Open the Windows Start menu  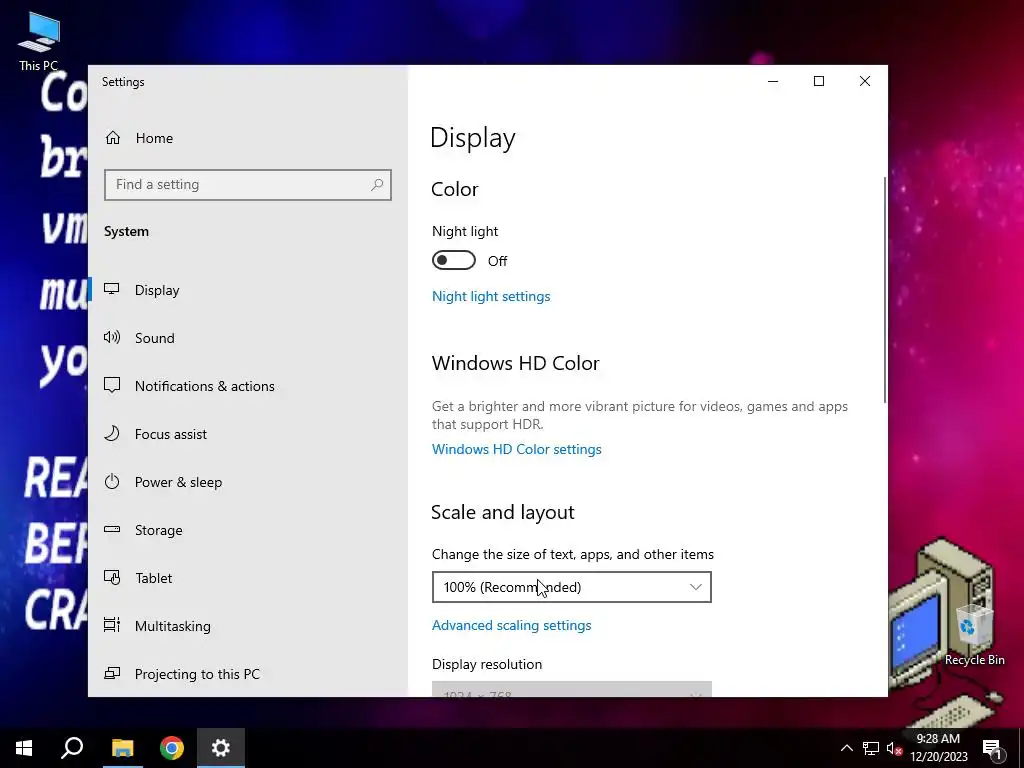pos(24,748)
